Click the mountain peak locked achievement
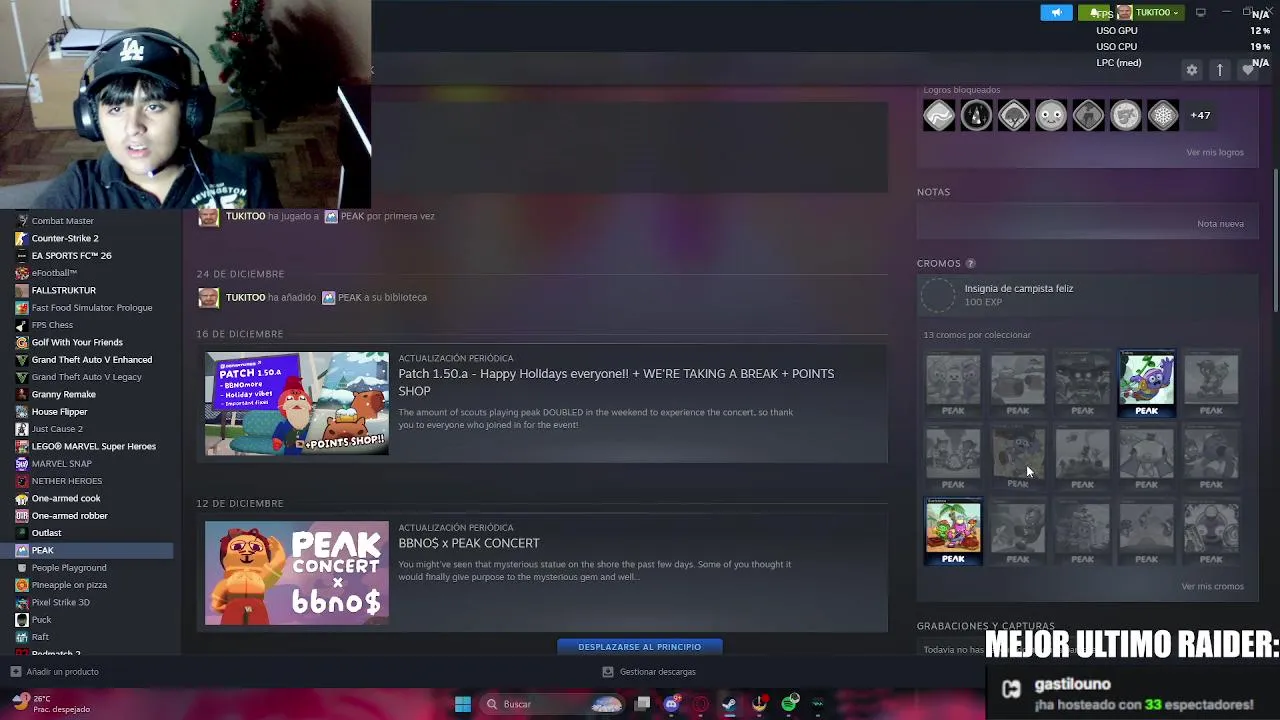1280x720 pixels. point(976,116)
